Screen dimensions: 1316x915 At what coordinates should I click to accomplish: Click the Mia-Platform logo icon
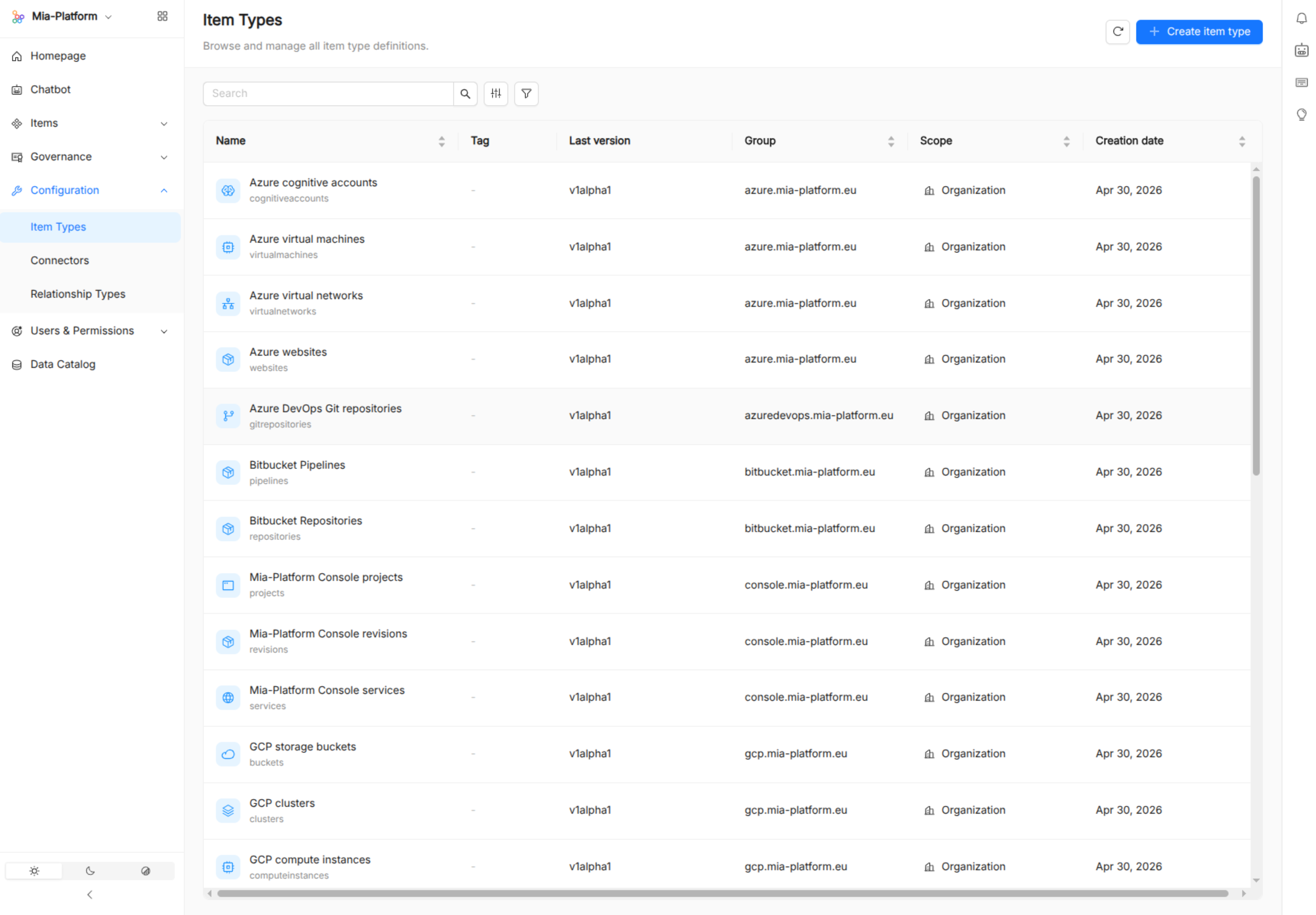coord(18,17)
